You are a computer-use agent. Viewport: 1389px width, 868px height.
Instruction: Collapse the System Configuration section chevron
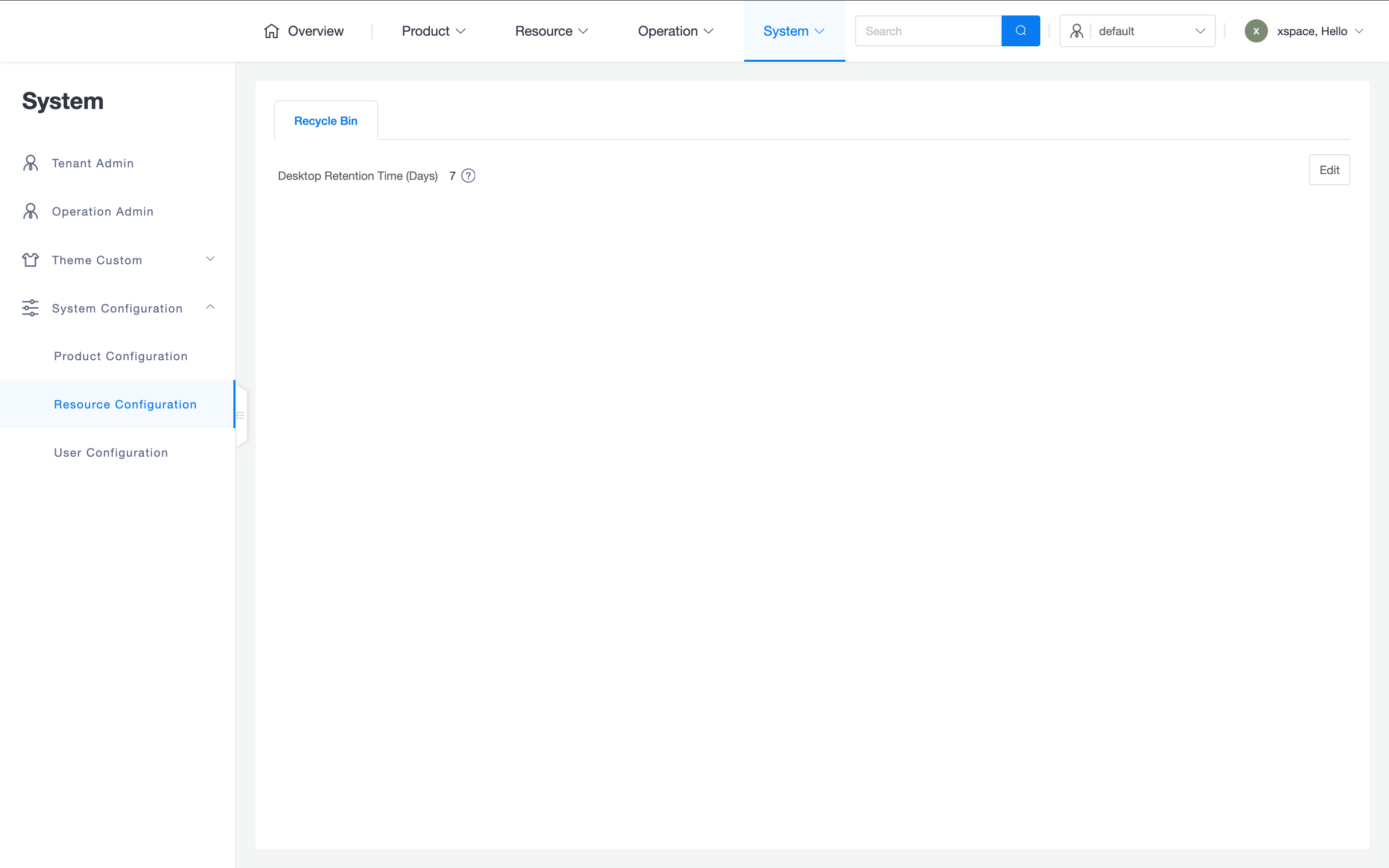pos(210,307)
